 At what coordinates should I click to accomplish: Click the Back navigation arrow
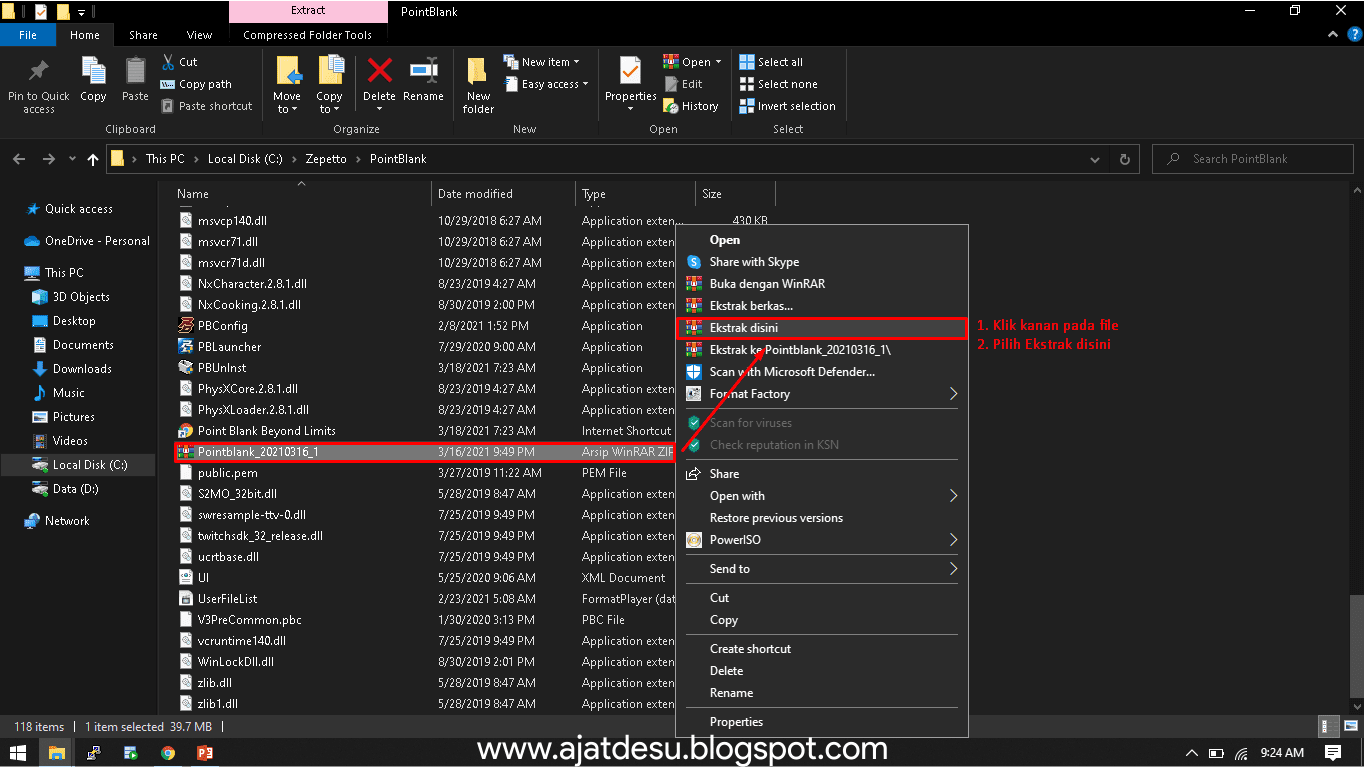pos(19,159)
